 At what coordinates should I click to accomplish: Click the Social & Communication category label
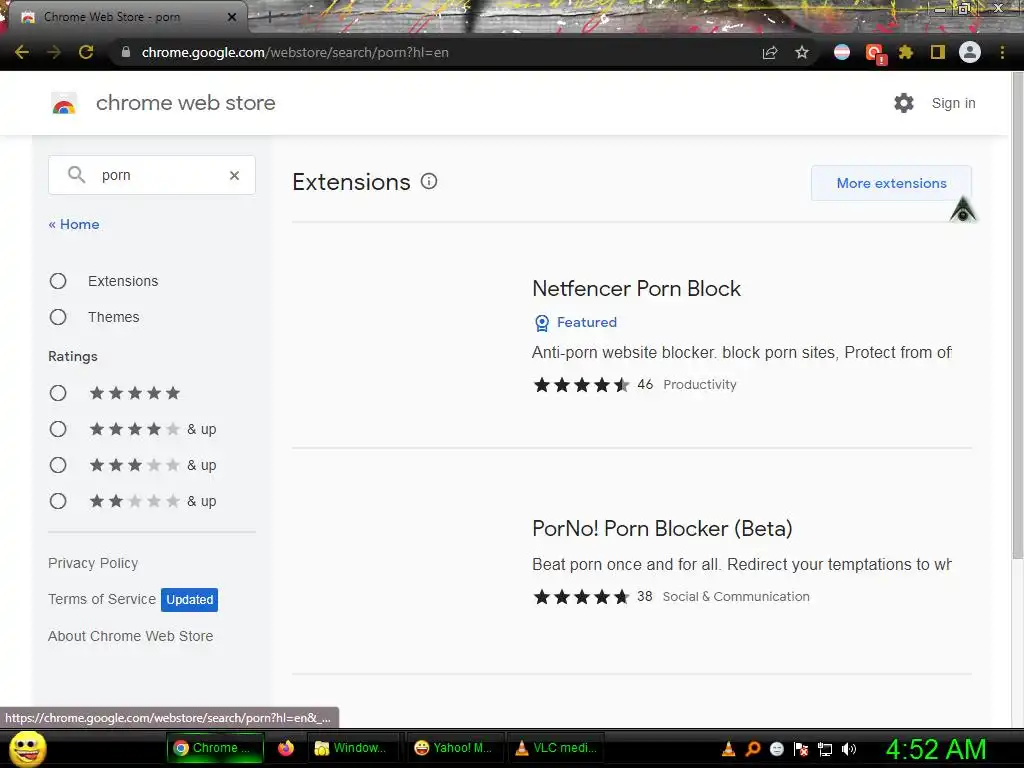[736, 596]
